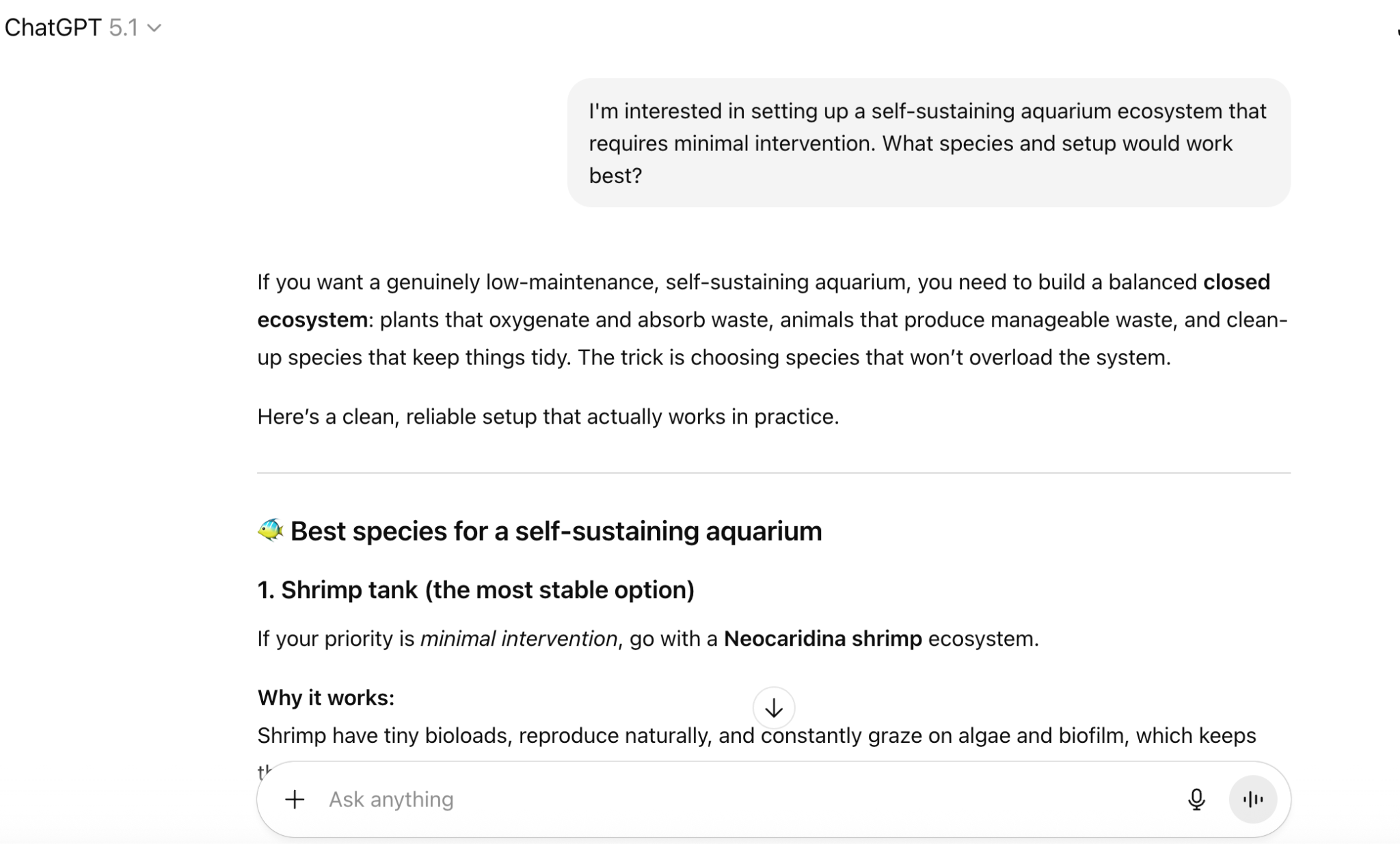Screen dimensions: 1400x844
Task: Click the '1. Shrimp tank' subheading
Action: pos(476,590)
